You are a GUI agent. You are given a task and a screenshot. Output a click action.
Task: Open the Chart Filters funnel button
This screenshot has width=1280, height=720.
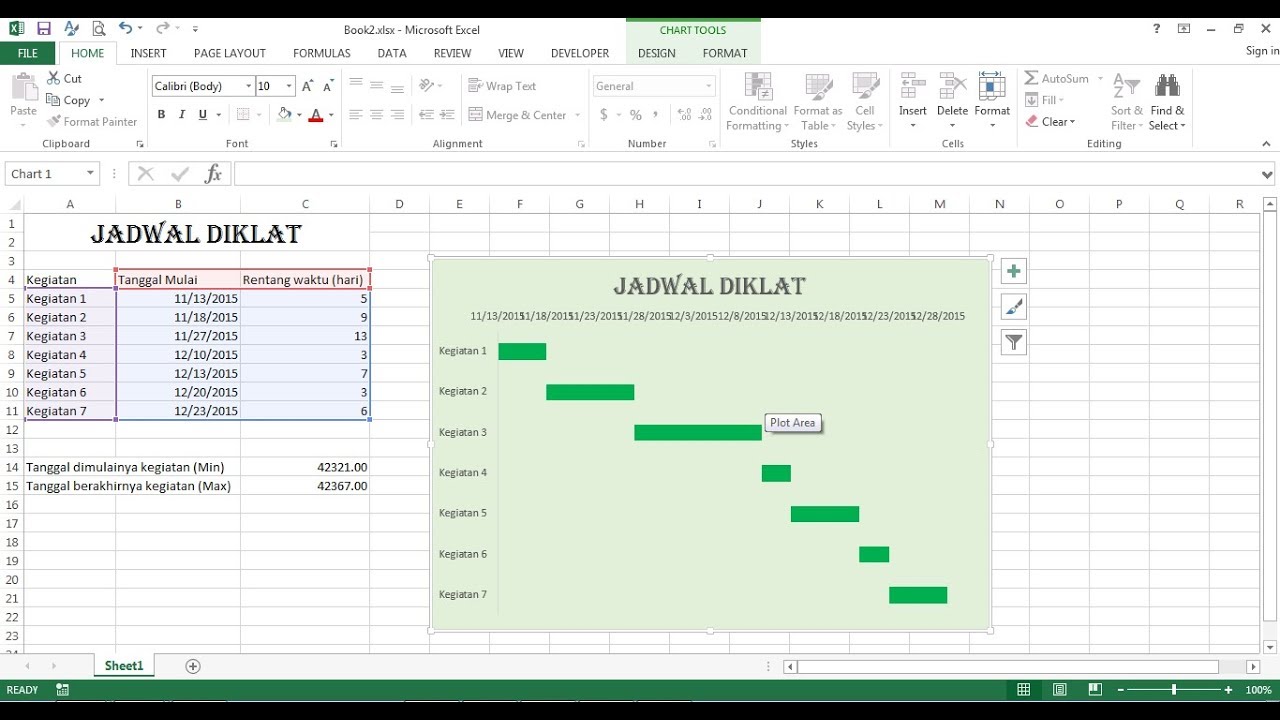pos(1014,343)
